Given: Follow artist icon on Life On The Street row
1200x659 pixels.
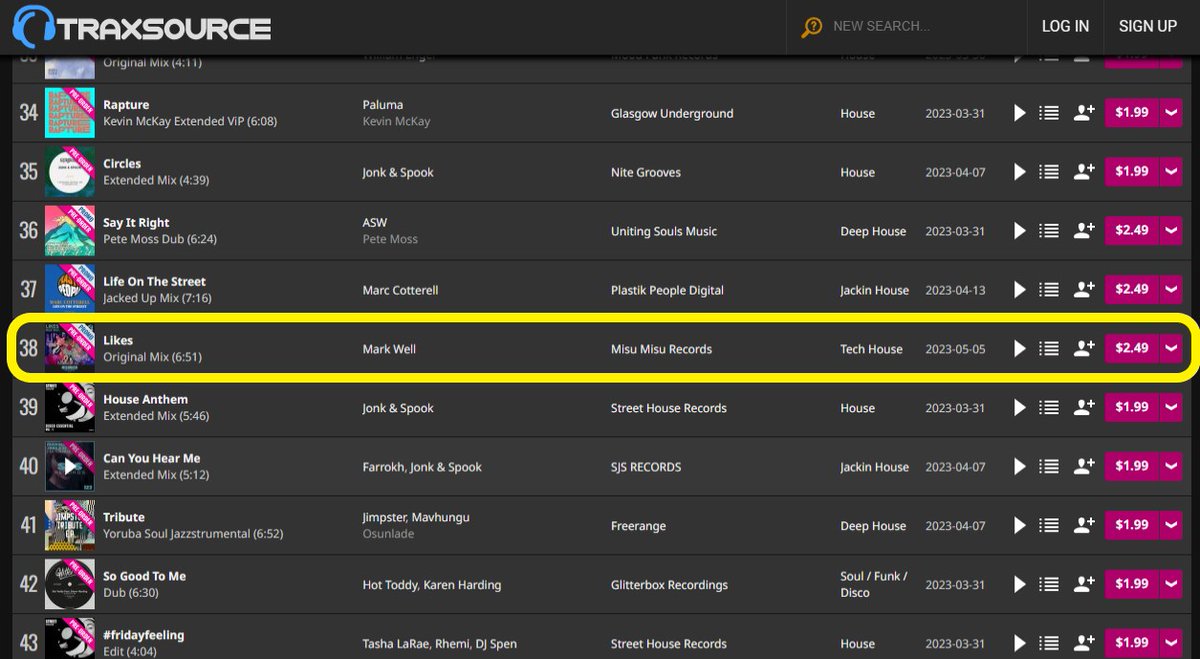Looking at the screenshot, I should 1084,290.
